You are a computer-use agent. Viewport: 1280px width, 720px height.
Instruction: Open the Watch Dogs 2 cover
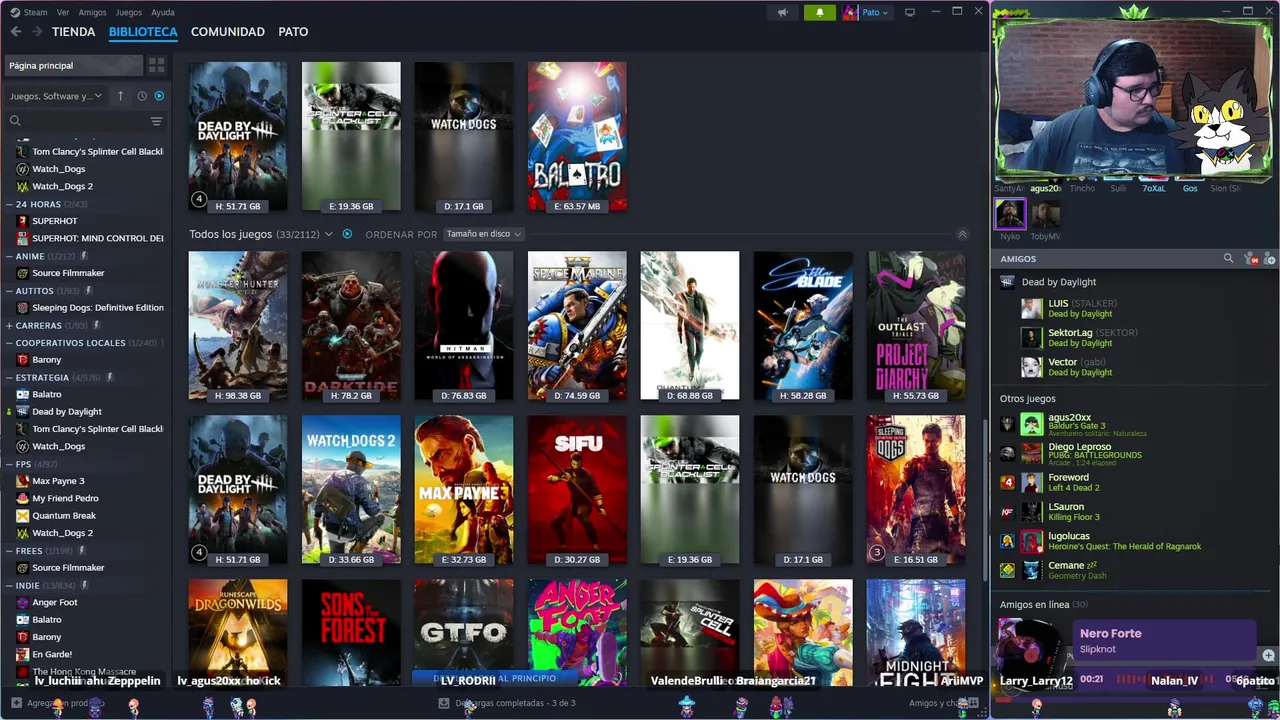pyautogui.click(x=351, y=490)
